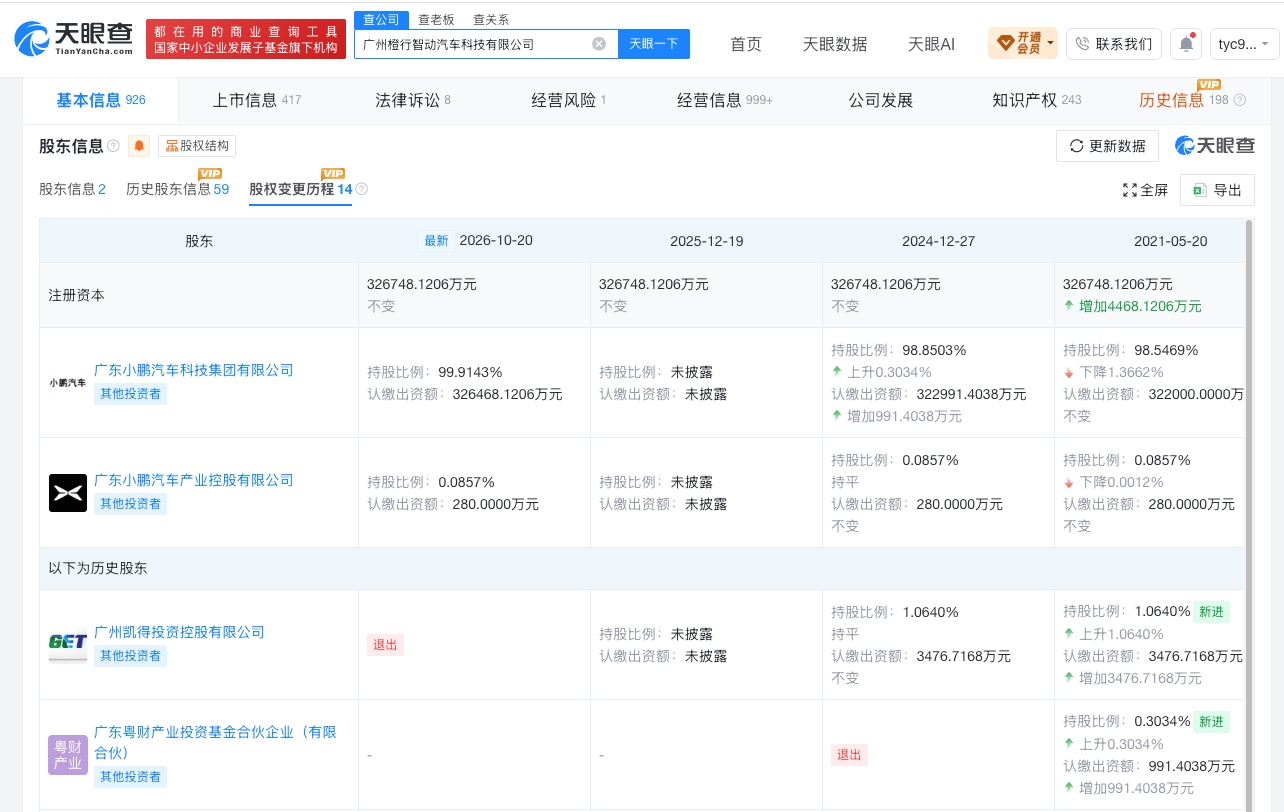Click the 小鹏汽车 logo of 广东小鹏汽车科技集团

pyautogui.click(x=68, y=382)
